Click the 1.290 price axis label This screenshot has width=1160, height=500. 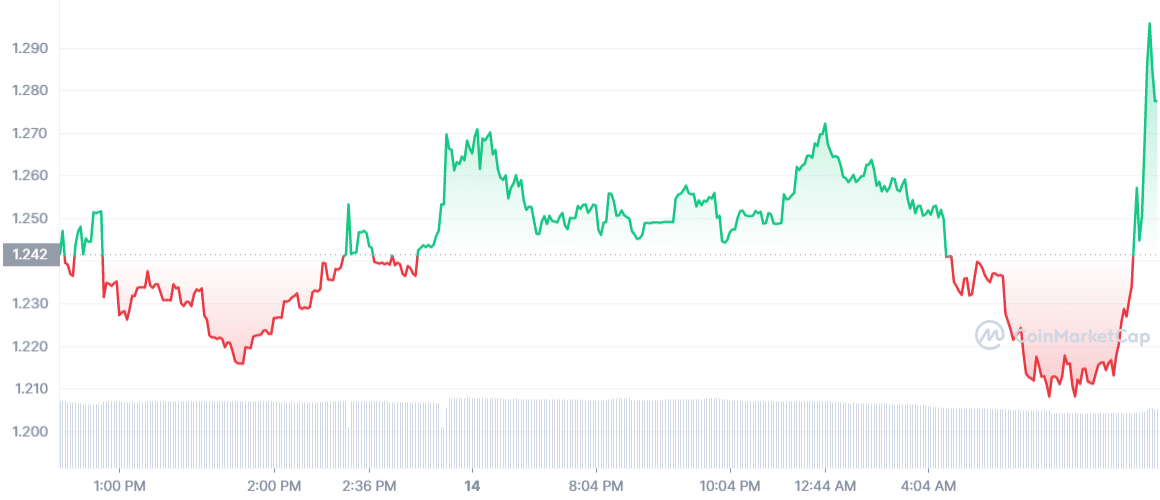(x=30, y=49)
